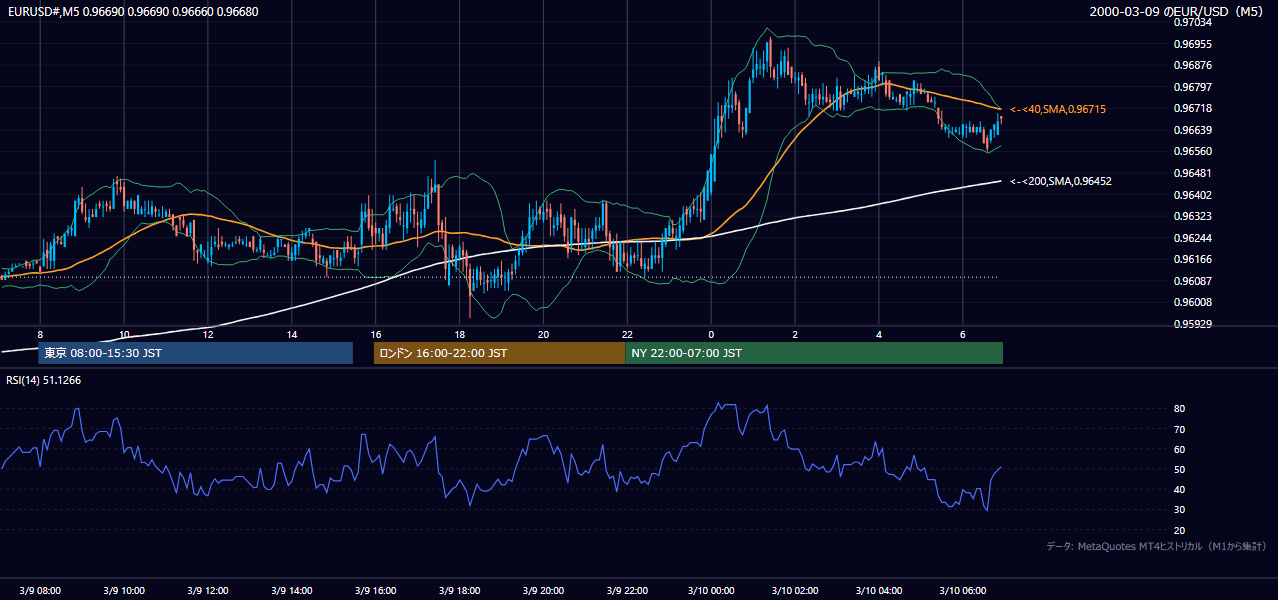Click hour label 6 under price chart
Image resolution: width=1278 pixels, height=600 pixels.
click(x=963, y=334)
